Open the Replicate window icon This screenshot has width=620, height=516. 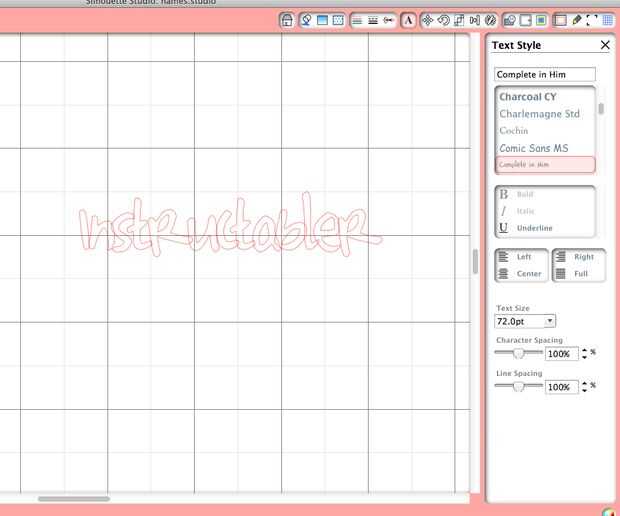click(490, 20)
